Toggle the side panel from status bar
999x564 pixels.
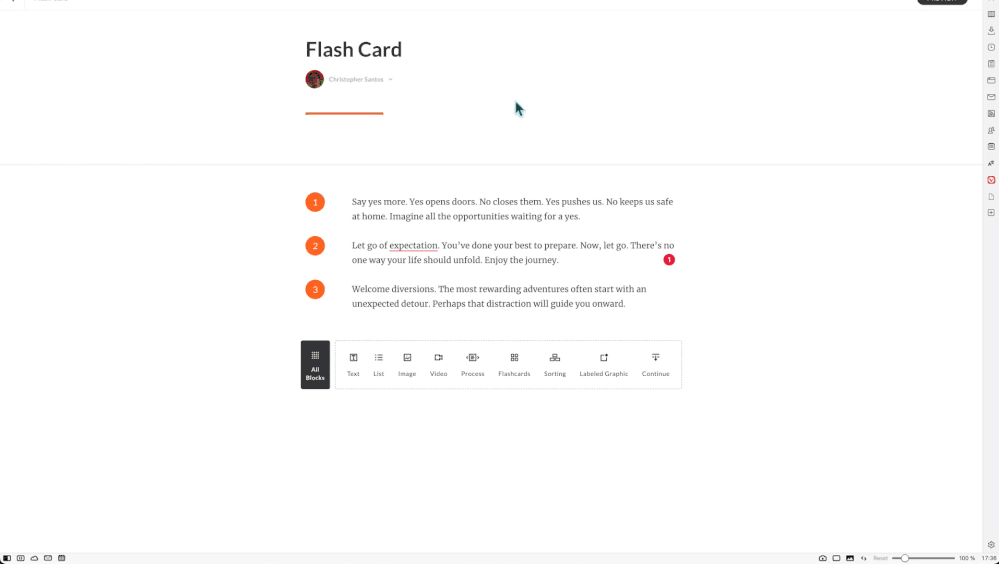pos(7,558)
